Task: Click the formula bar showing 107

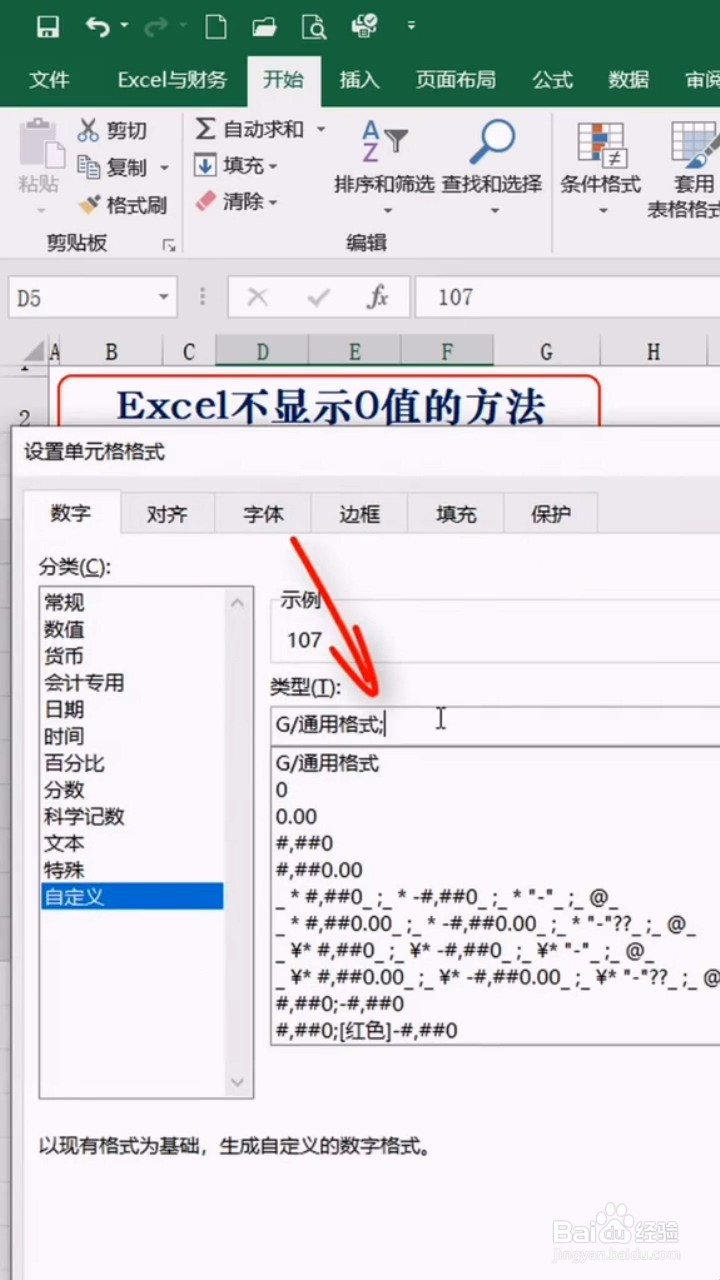Action: [x=567, y=297]
